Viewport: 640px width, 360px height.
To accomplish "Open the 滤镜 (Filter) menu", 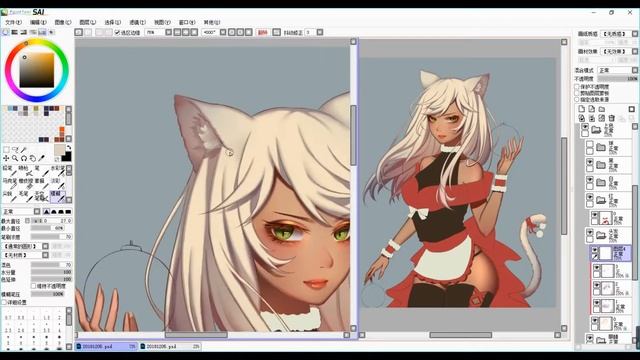I will pyautogui.click(x=137, y=22).
